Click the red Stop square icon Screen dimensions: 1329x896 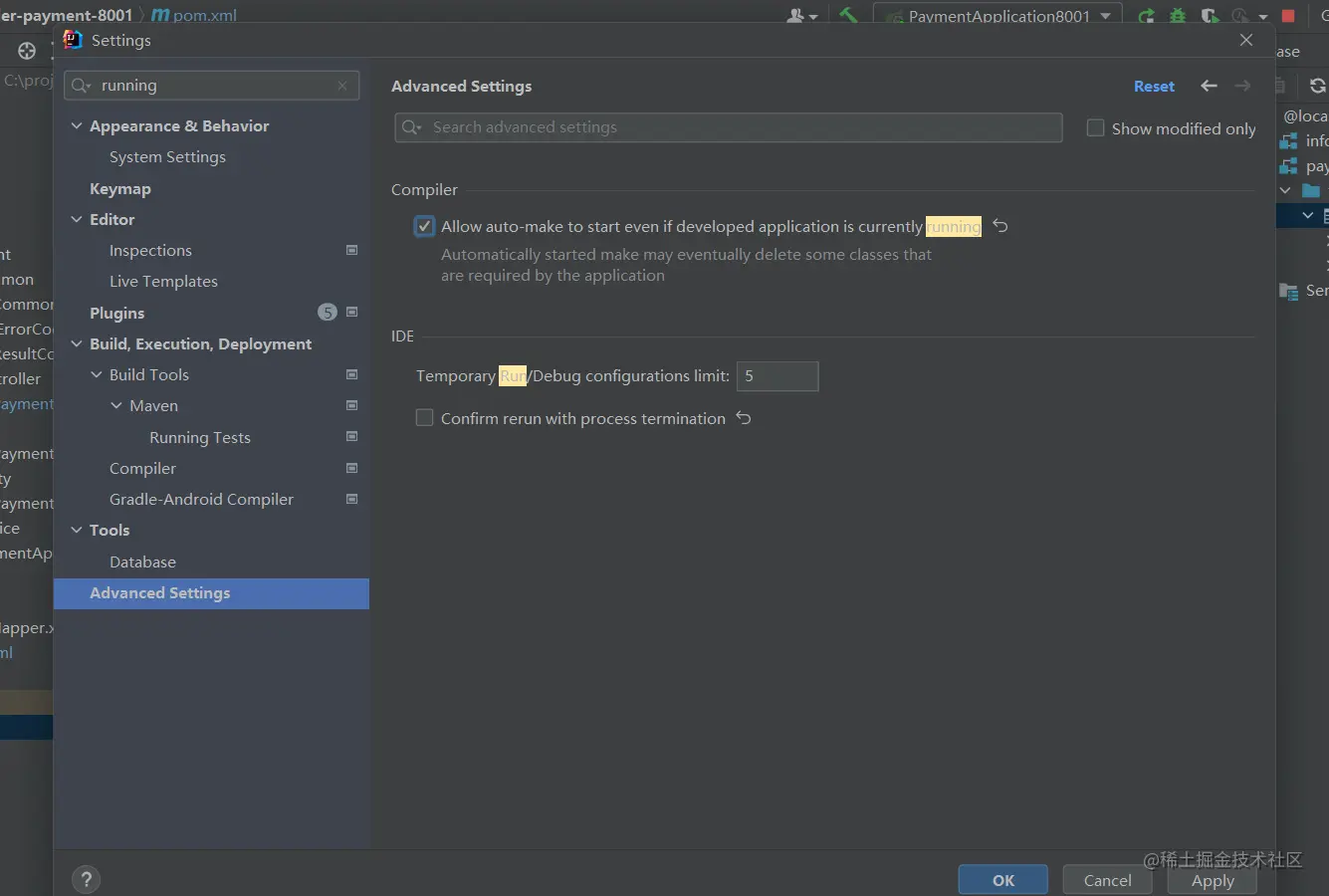(1288, 16)
